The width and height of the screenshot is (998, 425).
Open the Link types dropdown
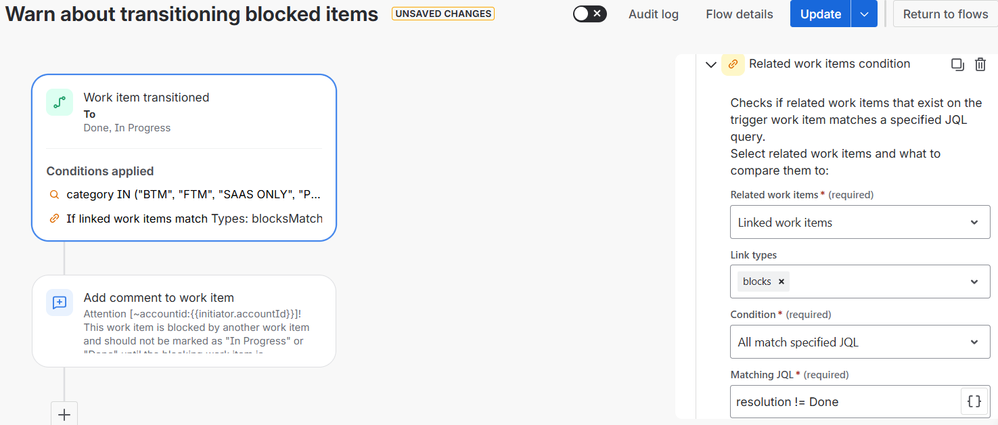pyautogui.click(x=860, y=282)
